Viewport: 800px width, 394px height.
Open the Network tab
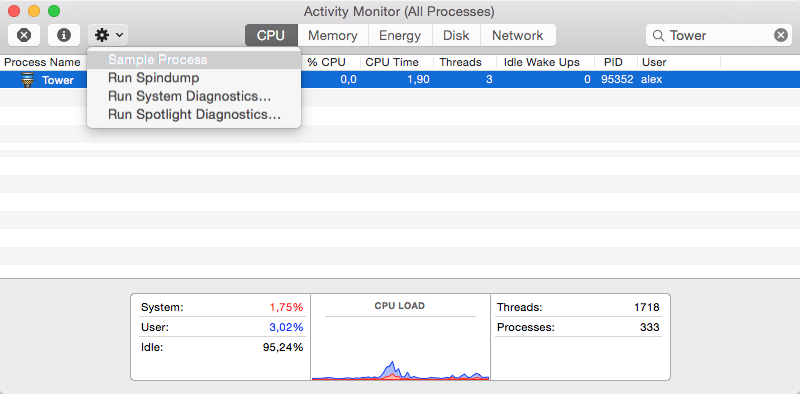(x=518, y=35)
